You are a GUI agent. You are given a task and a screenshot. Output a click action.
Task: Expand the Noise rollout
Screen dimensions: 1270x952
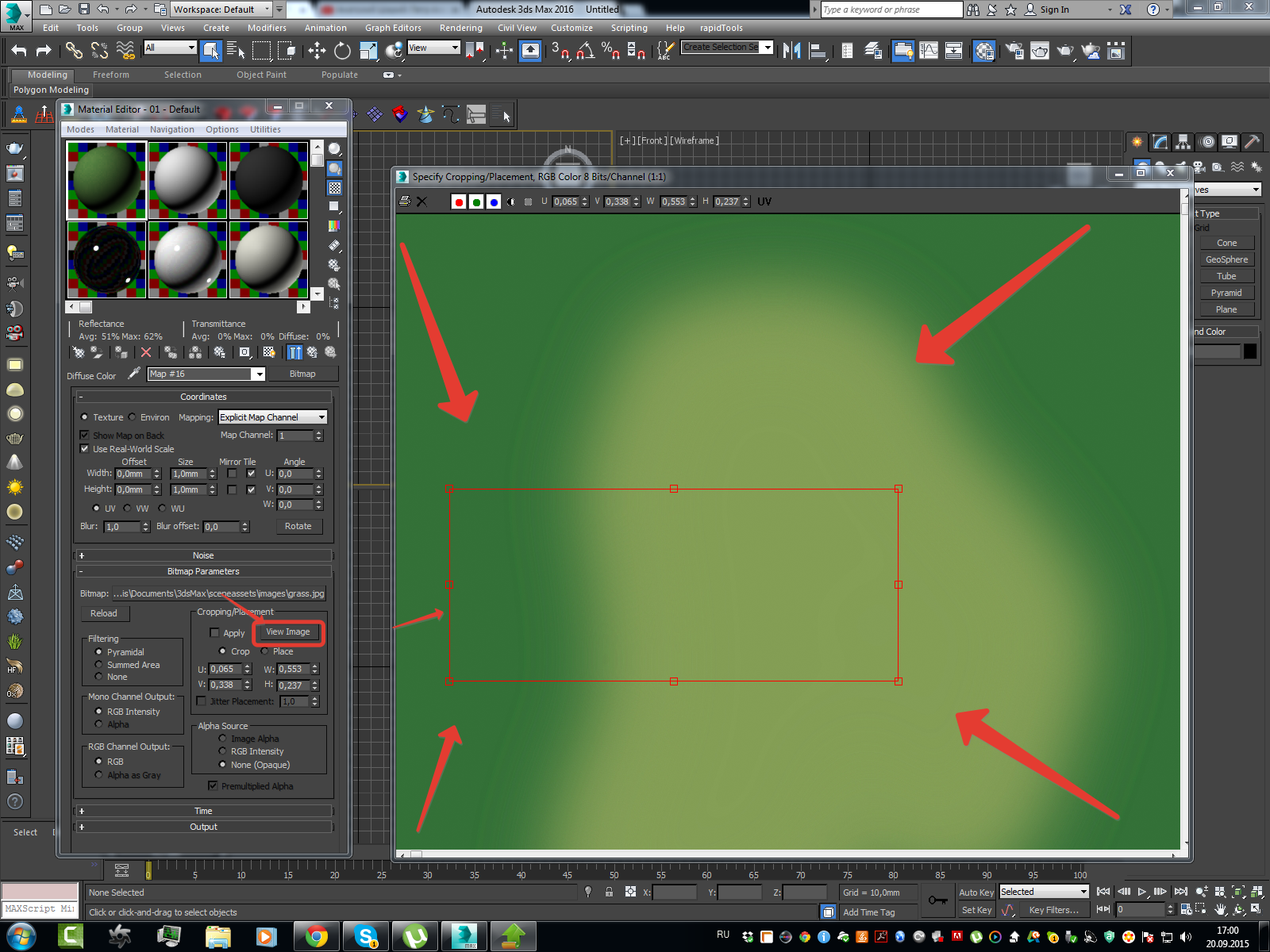coord(203,555)
